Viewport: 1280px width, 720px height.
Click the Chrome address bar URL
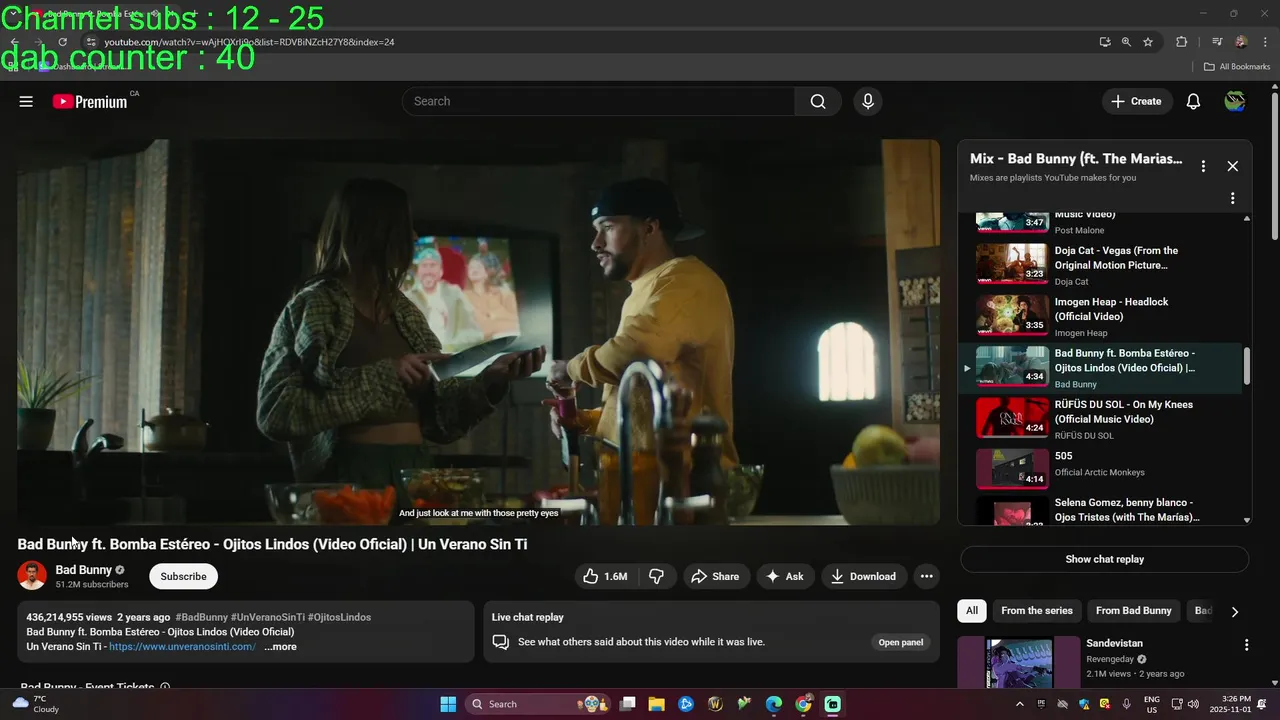tap(250, 42)
